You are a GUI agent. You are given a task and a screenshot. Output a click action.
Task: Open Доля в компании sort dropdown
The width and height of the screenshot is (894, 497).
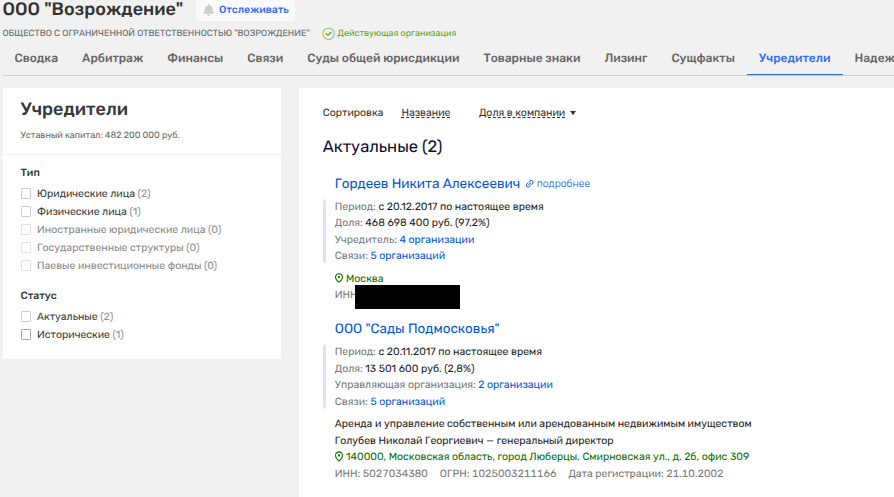click(x=527, y=113)
